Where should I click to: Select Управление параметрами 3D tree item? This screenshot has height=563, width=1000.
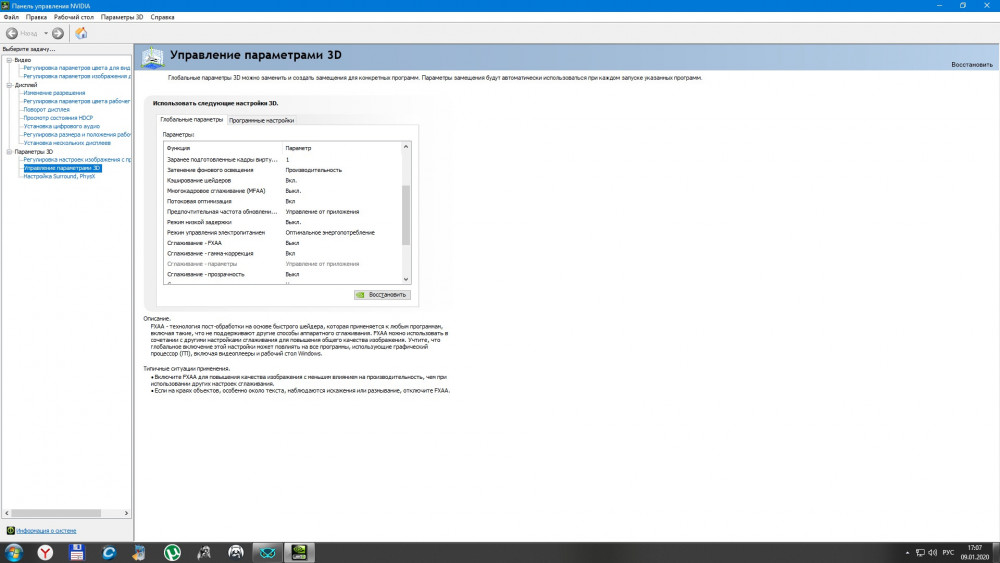pos(62,168)
